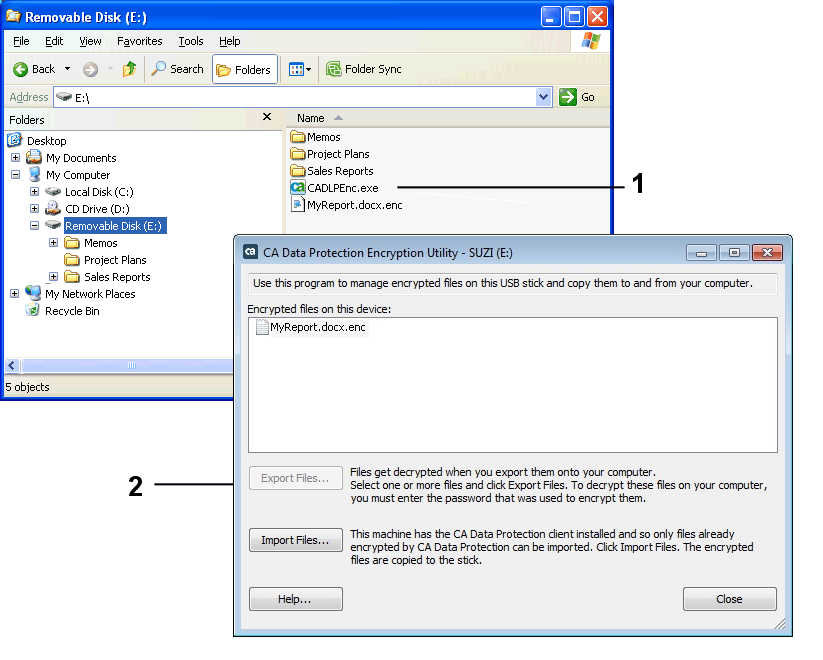Close the Folders pane with X

[x=267, y=117]
